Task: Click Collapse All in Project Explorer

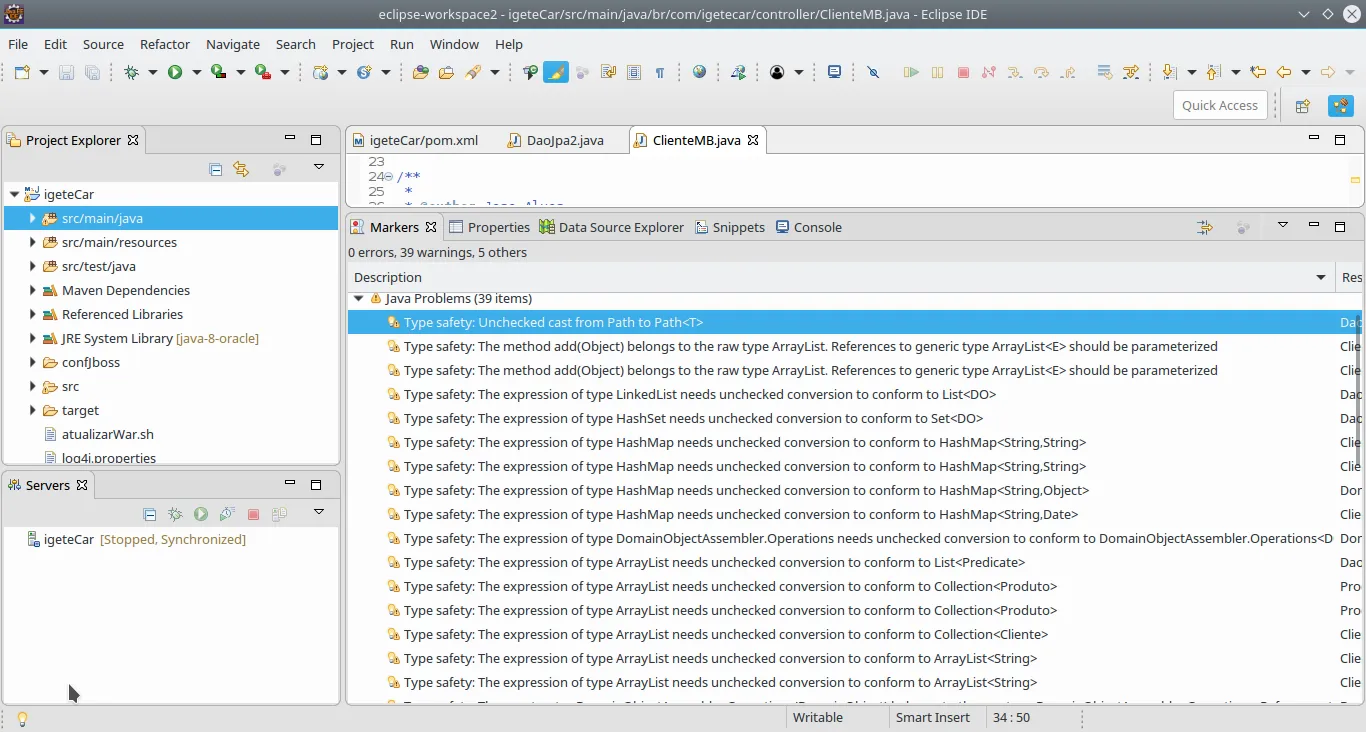Action: click(215, 169)
